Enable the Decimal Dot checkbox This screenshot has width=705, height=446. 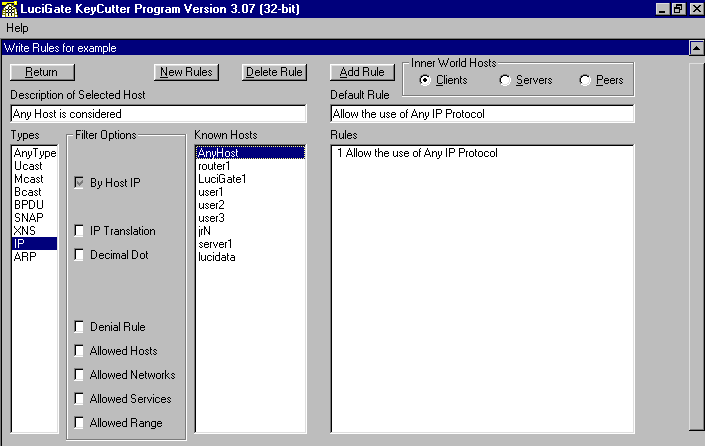coord(79,254)
